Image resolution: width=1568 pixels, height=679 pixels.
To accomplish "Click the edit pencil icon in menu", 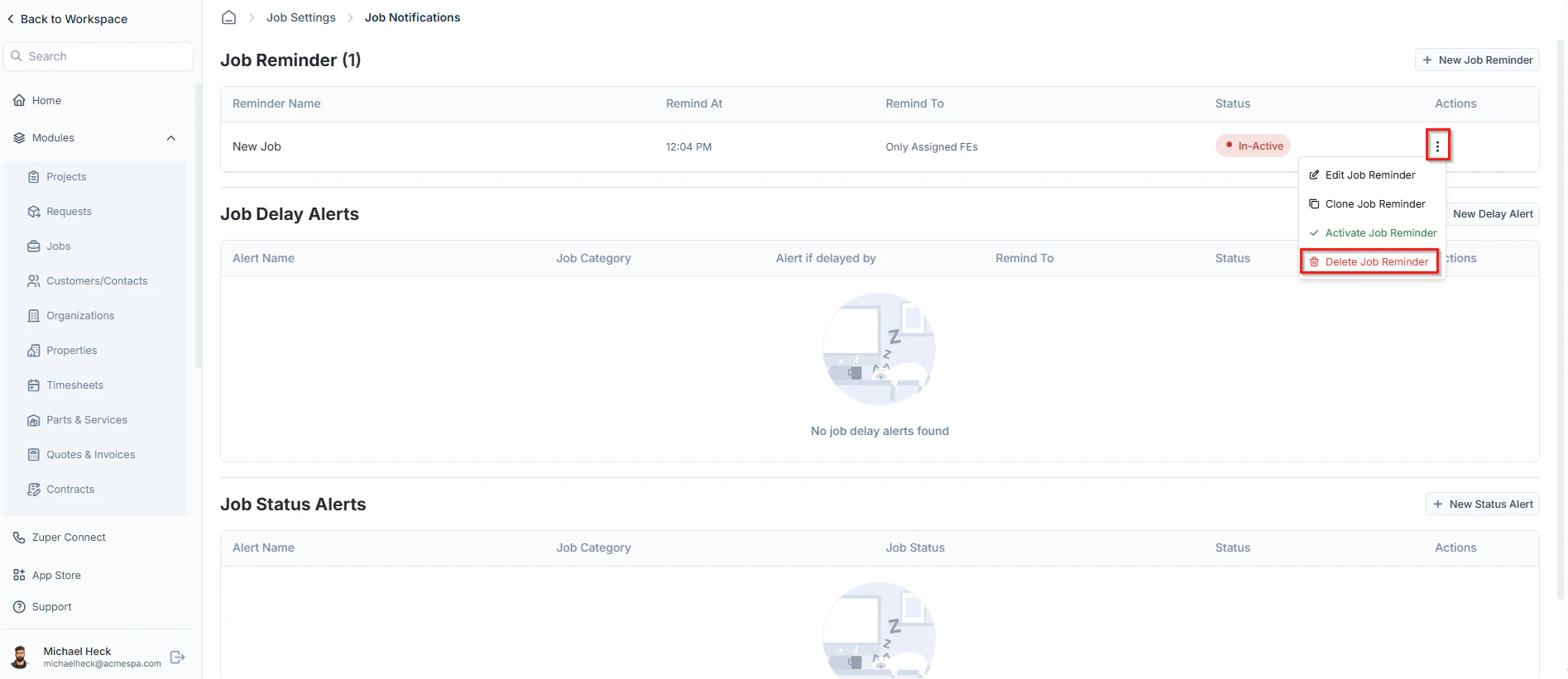I will [x=1314, y=175].
